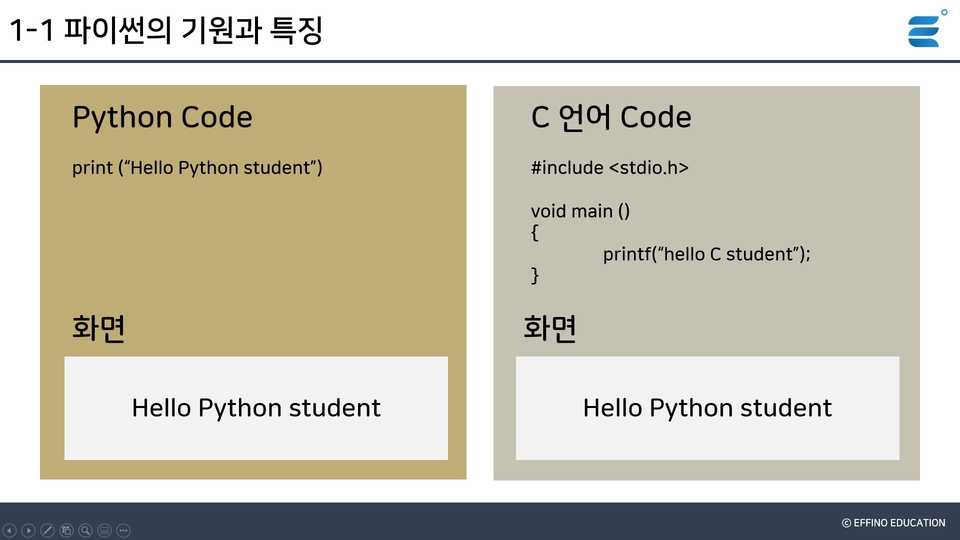Click the '화면' label under the Python code
Screen dimensions: 960x540
click(x=99, y=328)
